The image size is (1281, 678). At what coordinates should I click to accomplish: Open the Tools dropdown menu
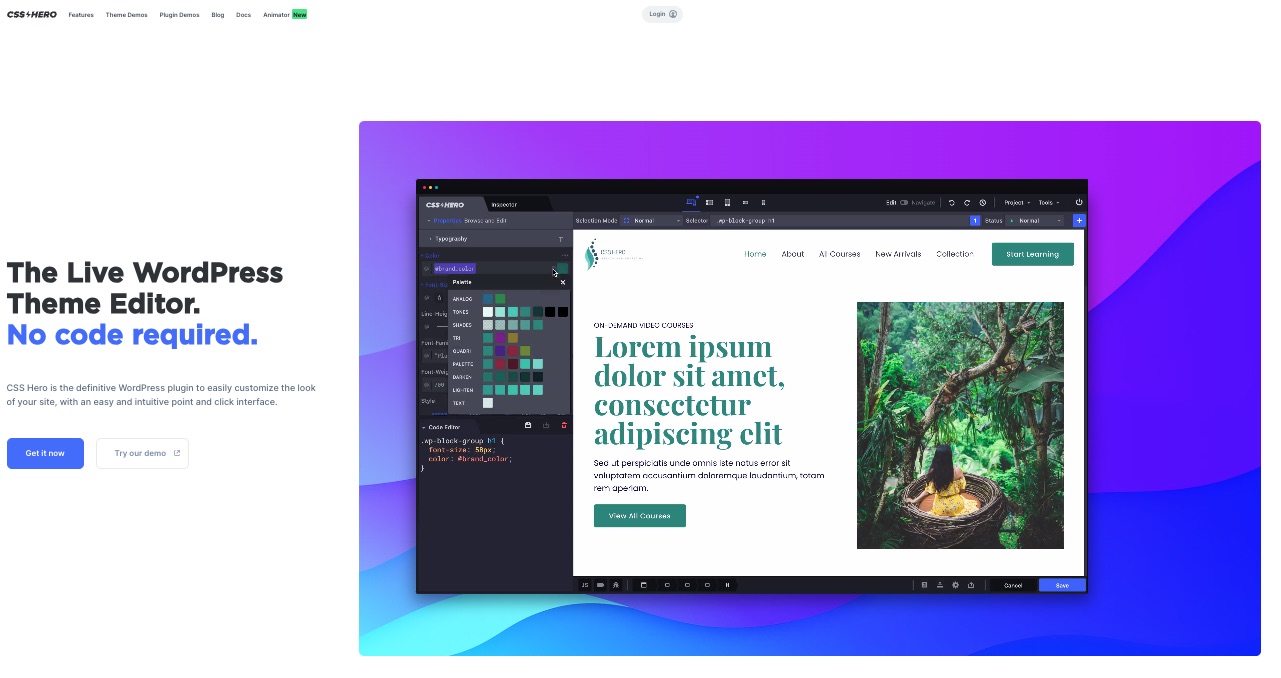(x=1048, y=203)
